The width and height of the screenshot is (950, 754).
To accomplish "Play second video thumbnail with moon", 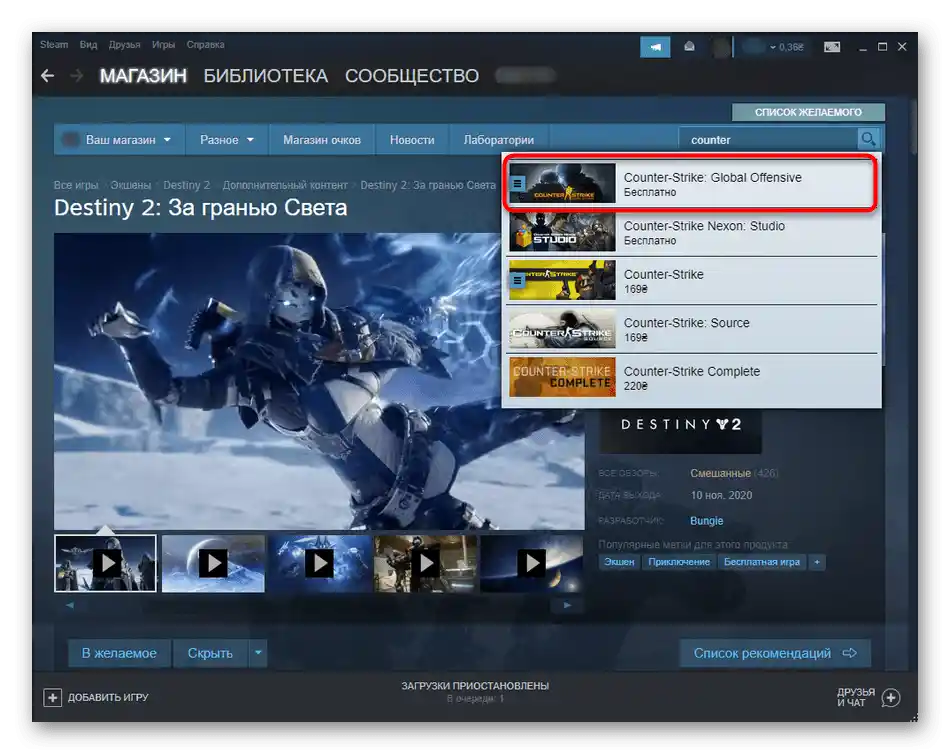I will [x=213, y=563].
